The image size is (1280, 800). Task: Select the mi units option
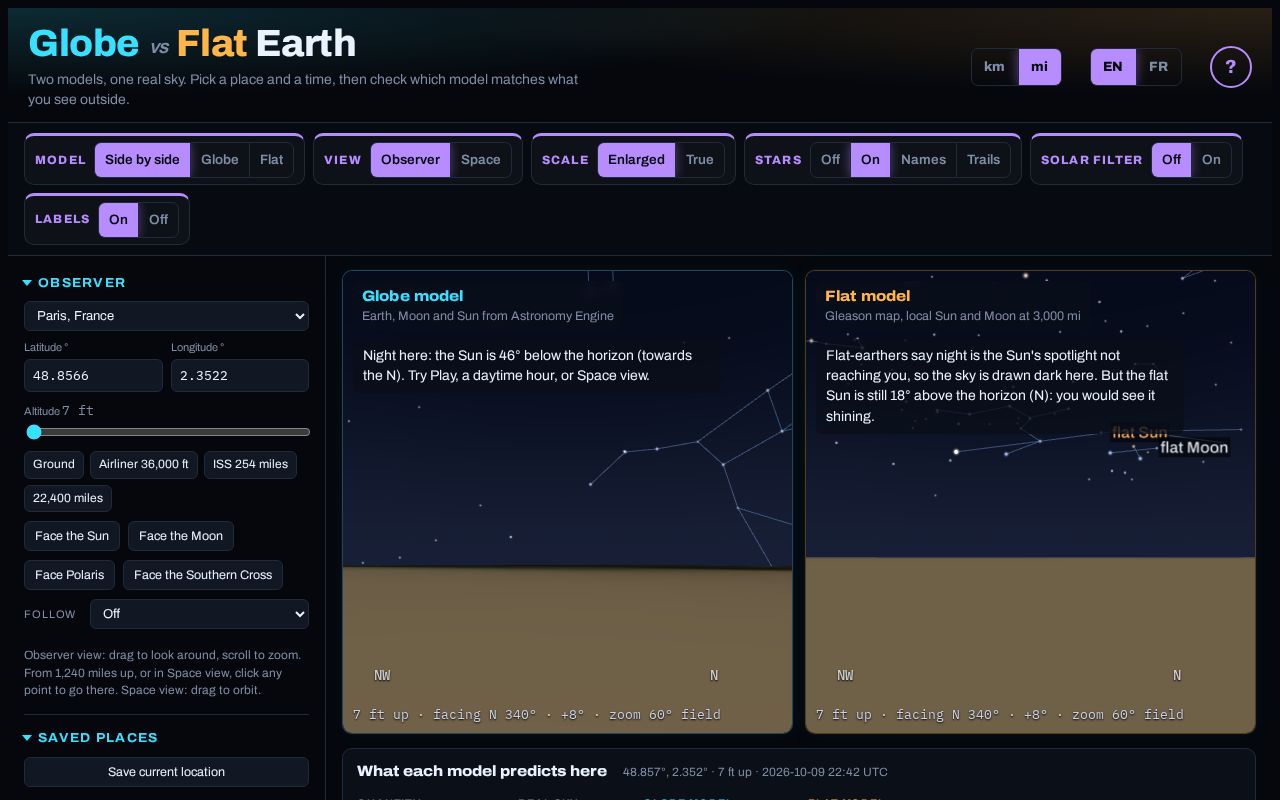1040,67
